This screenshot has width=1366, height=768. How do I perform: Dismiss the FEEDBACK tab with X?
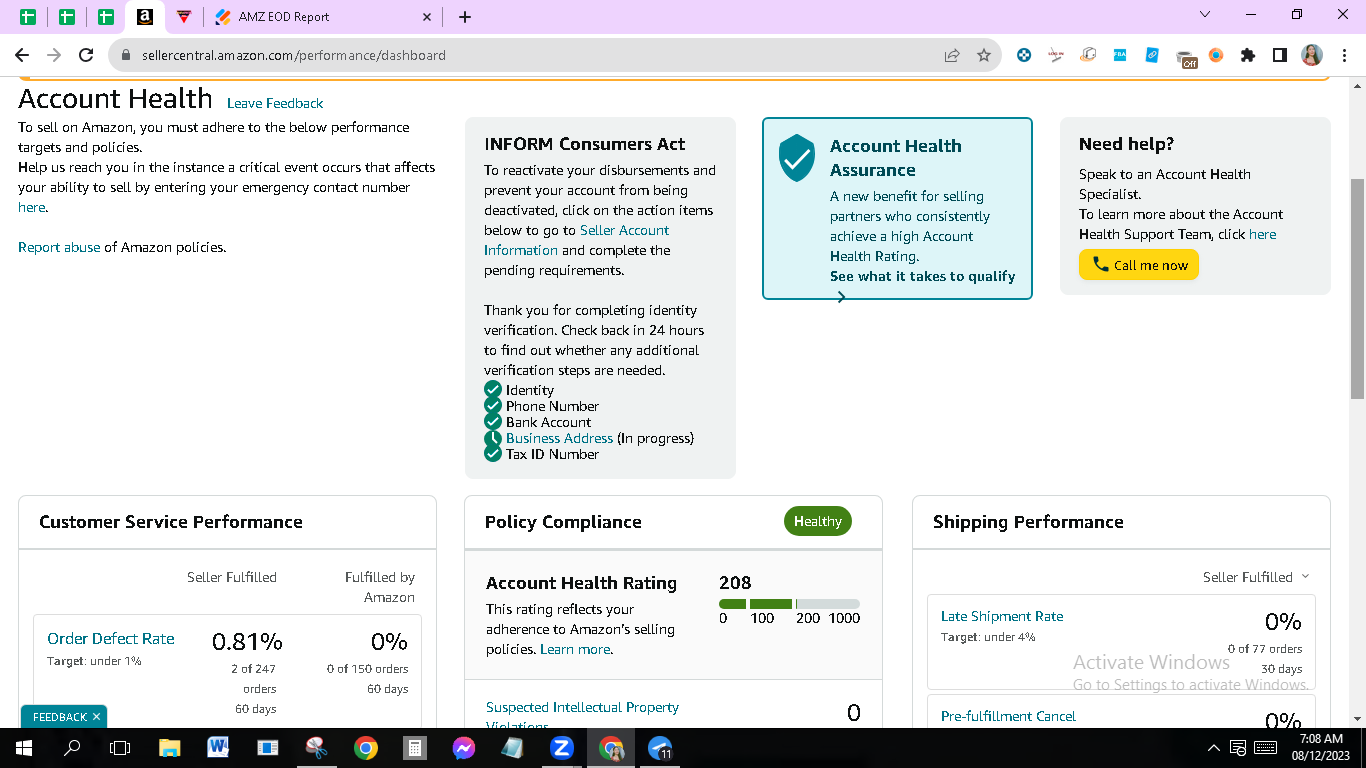click(96, 717)
